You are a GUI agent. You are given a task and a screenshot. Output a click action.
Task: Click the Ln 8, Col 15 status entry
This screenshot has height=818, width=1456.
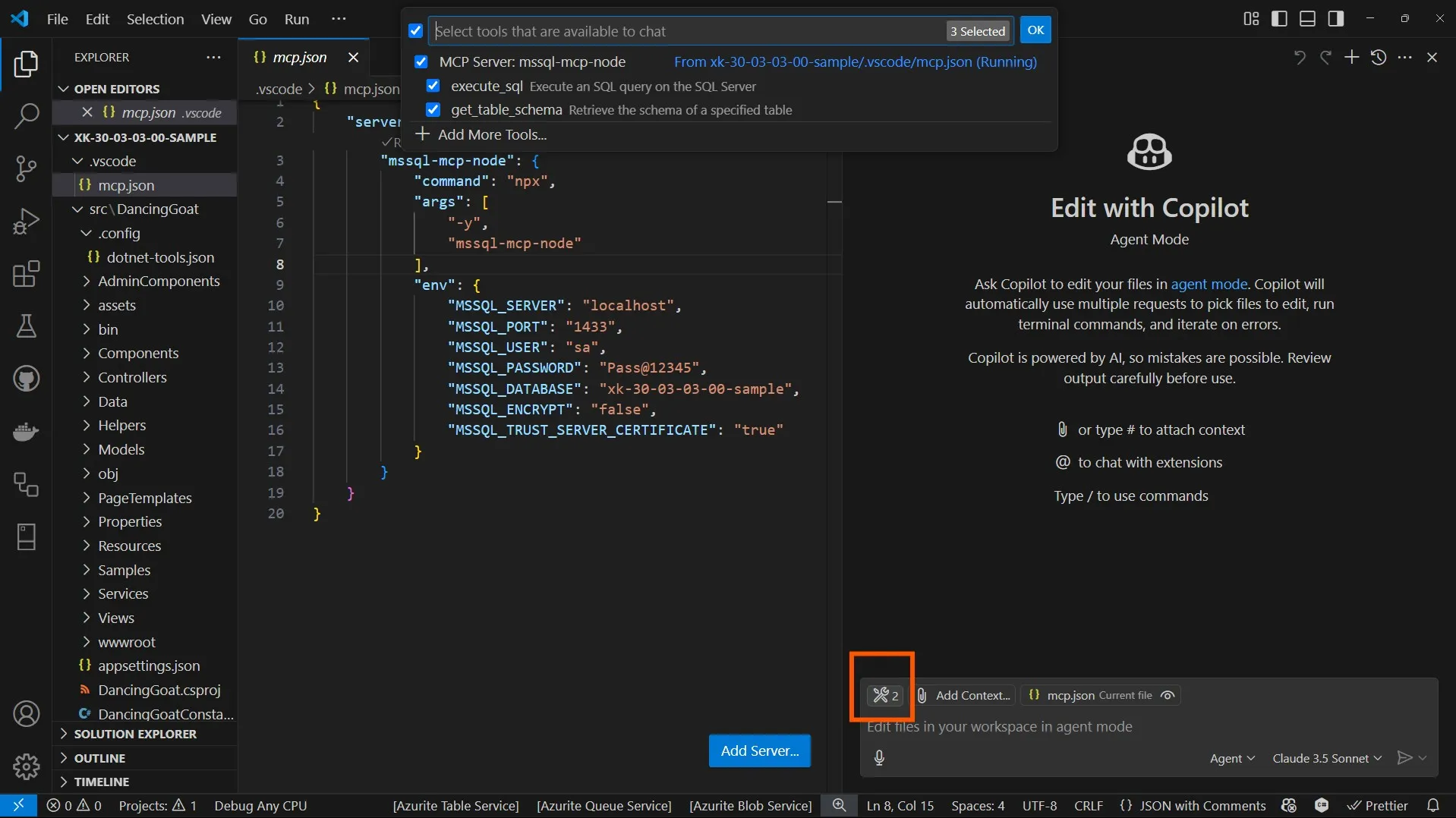[900, 805]
